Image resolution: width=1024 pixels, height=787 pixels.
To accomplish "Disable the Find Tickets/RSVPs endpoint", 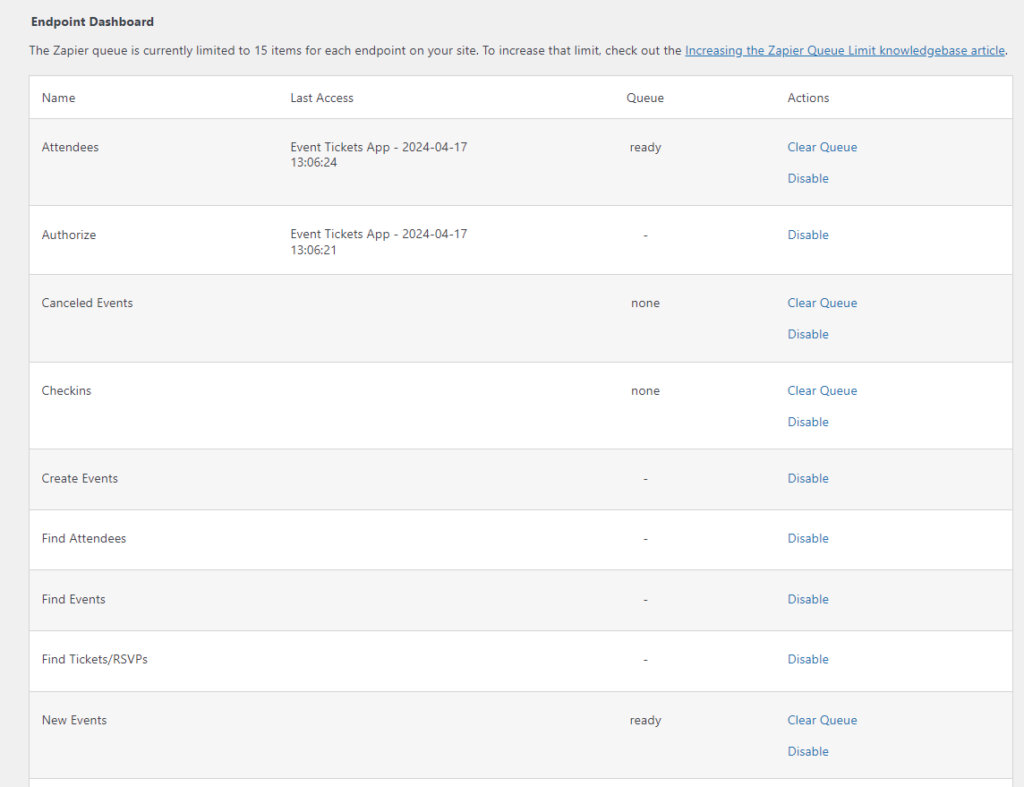I will tap(808, 659).
